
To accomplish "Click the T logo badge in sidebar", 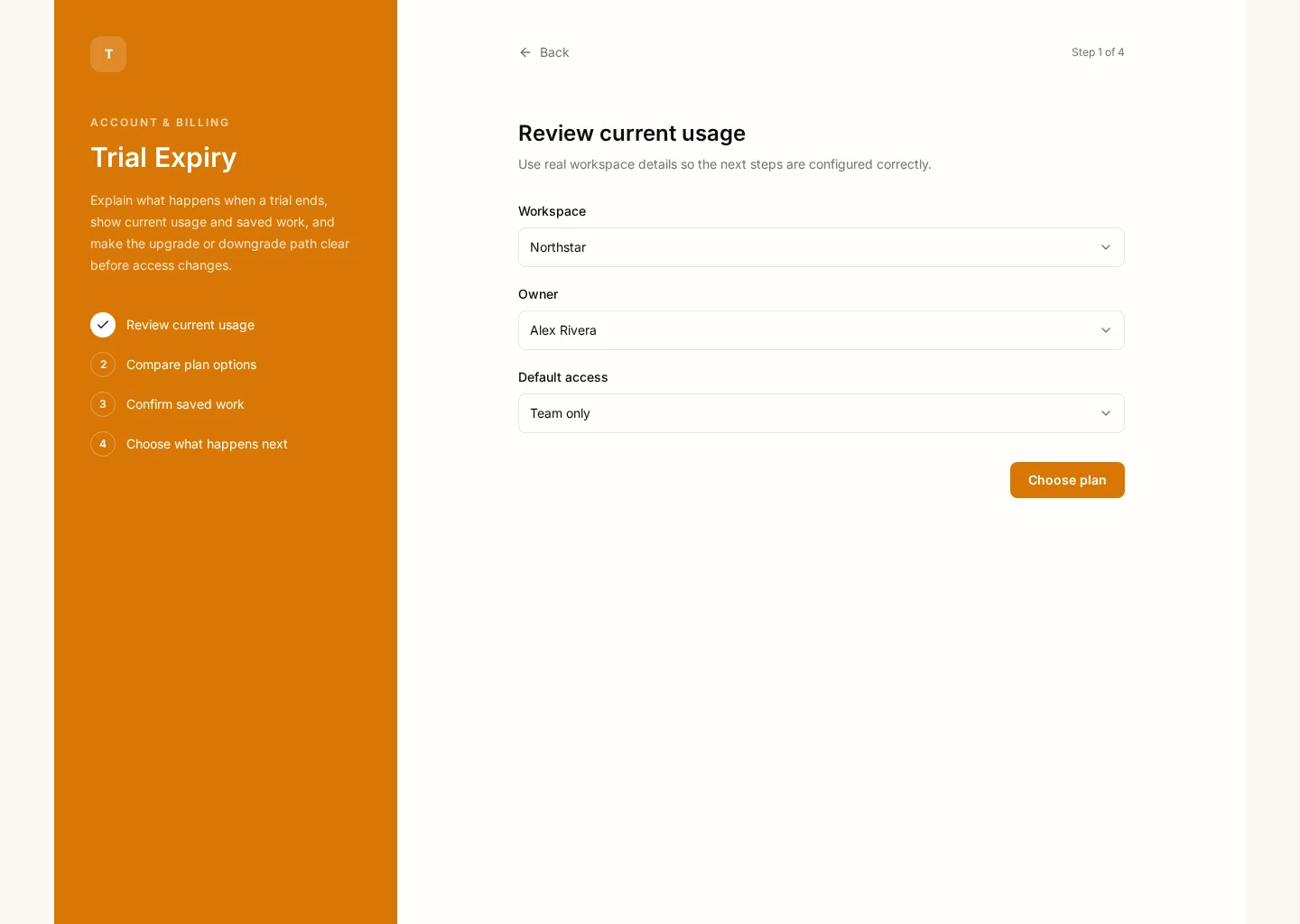I will coord(108,54).
